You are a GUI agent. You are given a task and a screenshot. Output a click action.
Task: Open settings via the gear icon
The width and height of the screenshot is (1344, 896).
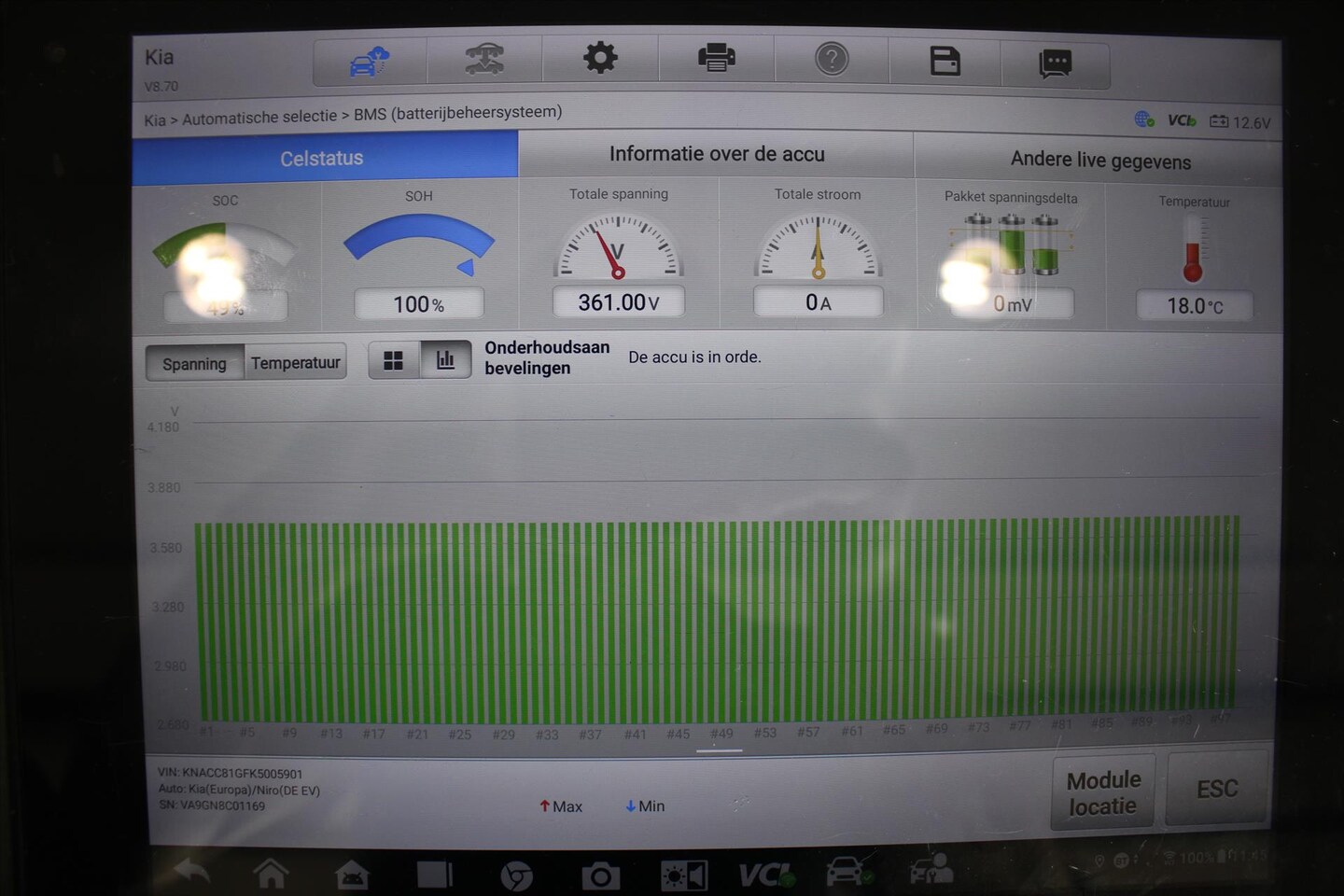[600, 59]
